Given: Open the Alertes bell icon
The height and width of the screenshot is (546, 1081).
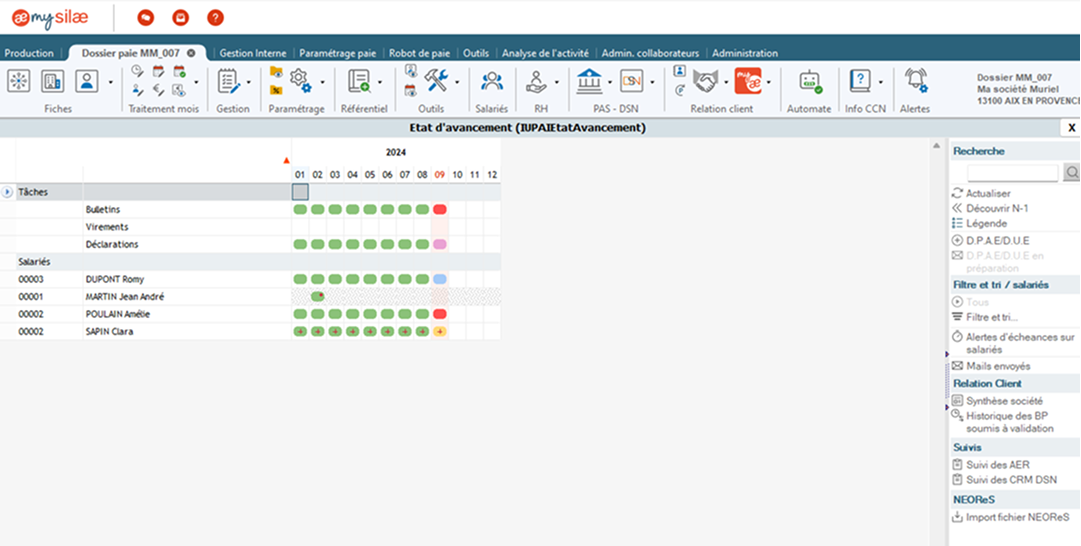Looking at the screenshot, I should (915, 82).
